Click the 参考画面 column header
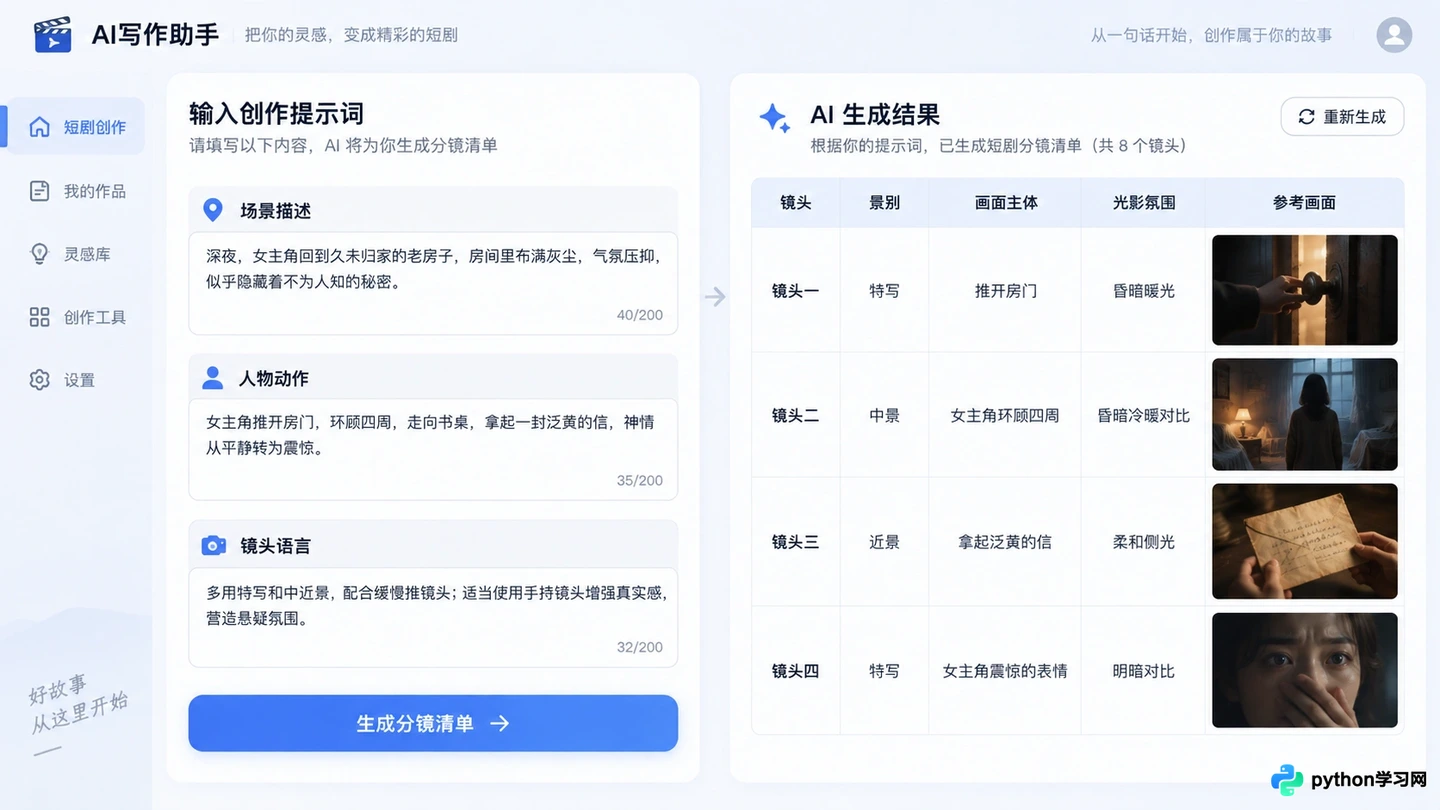Image resolution: width=1440 pixels, height=810 pixels. 1304,202
